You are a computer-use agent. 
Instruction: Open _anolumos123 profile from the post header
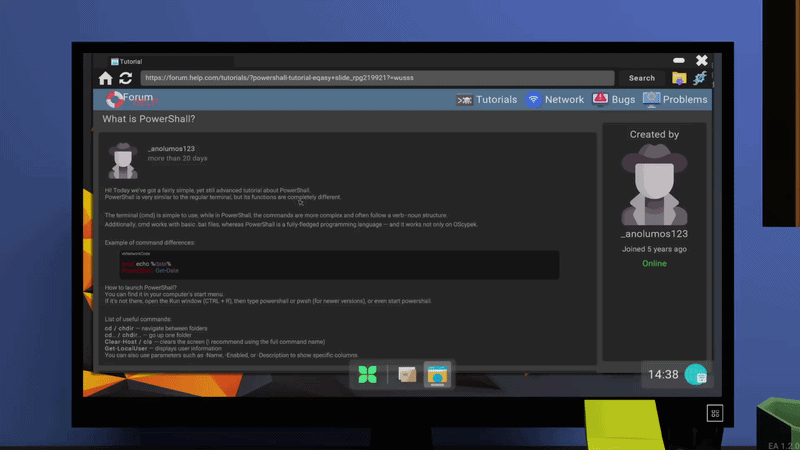pyautogui.click(x=171, y=149)
